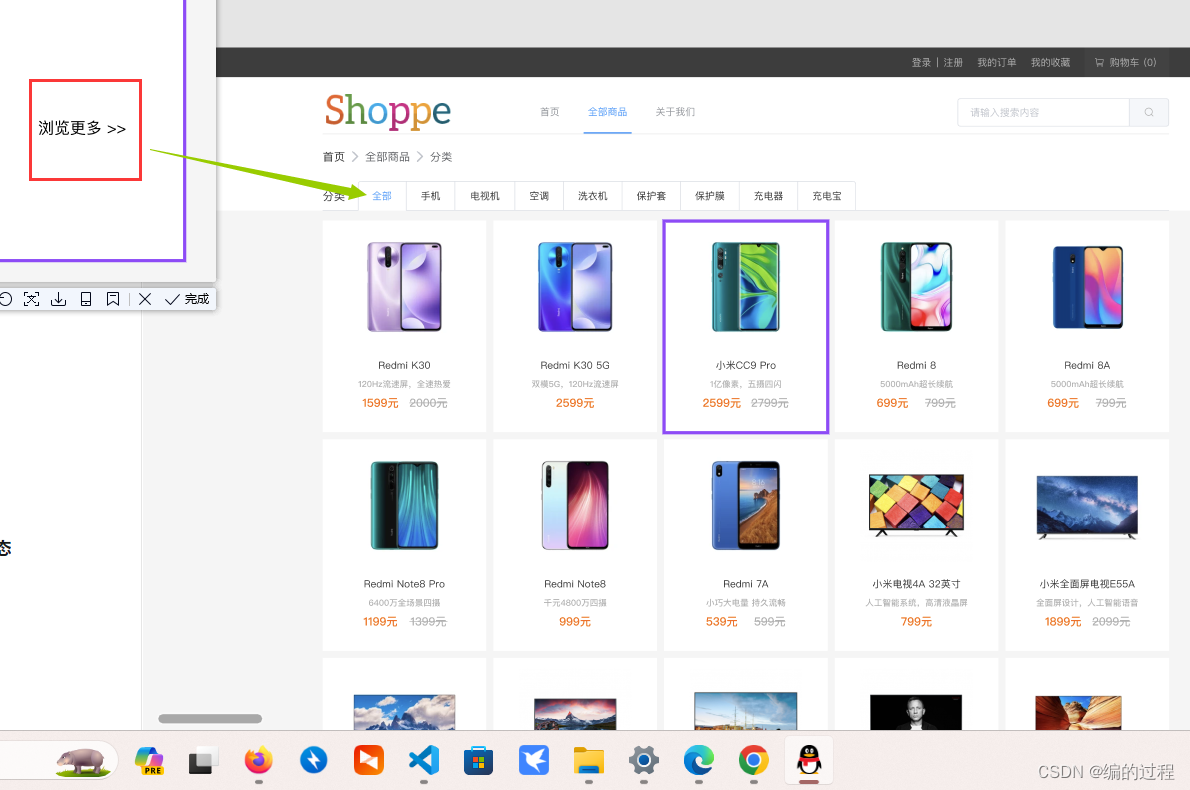
Task: Open 关于我们 in the top navigation
Action: 675,112
